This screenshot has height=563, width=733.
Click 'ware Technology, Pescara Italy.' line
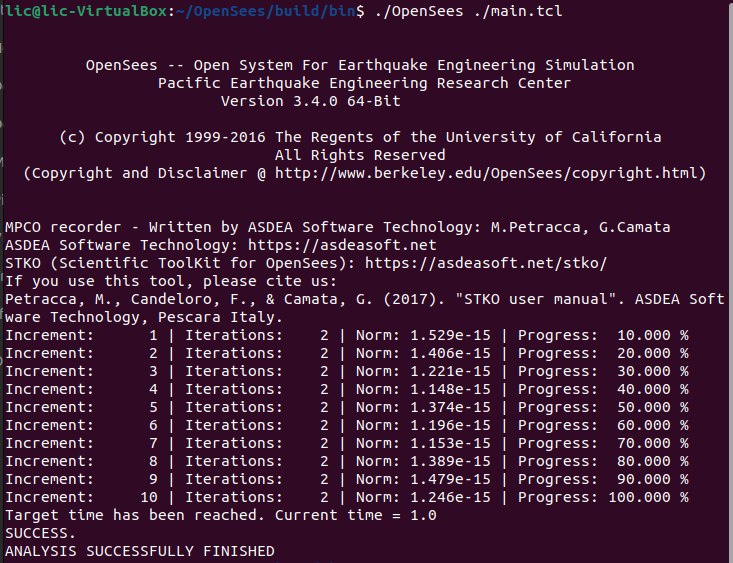click(144, 318)
